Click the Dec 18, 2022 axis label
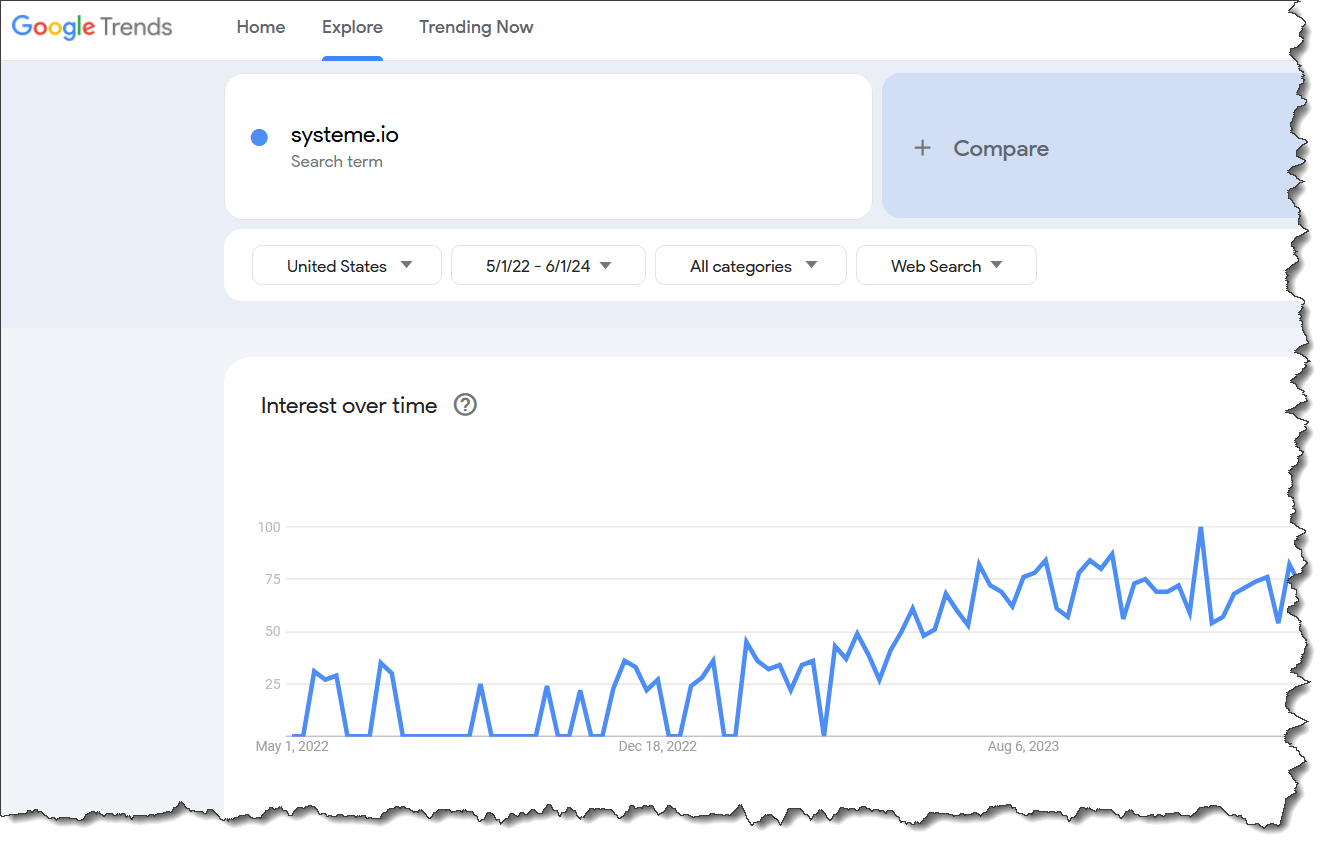 click(x=657, y=746)
